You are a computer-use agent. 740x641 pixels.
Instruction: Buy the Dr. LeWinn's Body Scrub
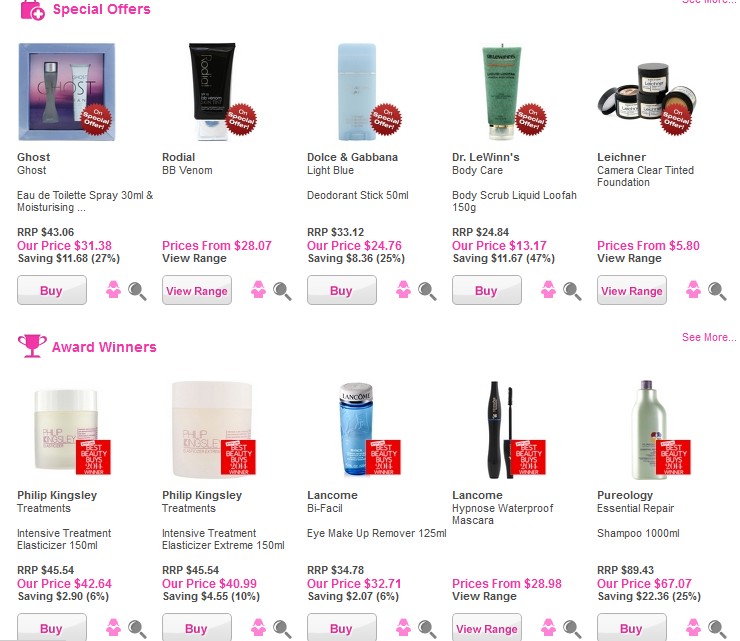487,290
